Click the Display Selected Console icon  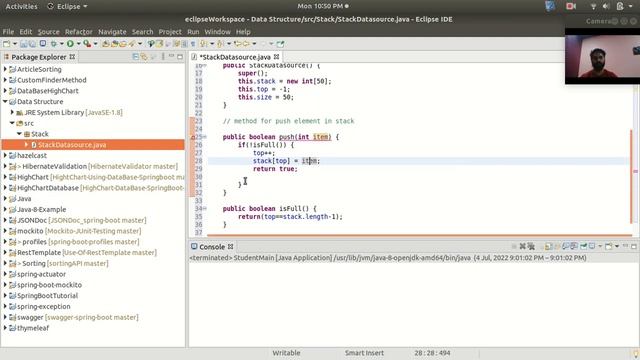592,247
